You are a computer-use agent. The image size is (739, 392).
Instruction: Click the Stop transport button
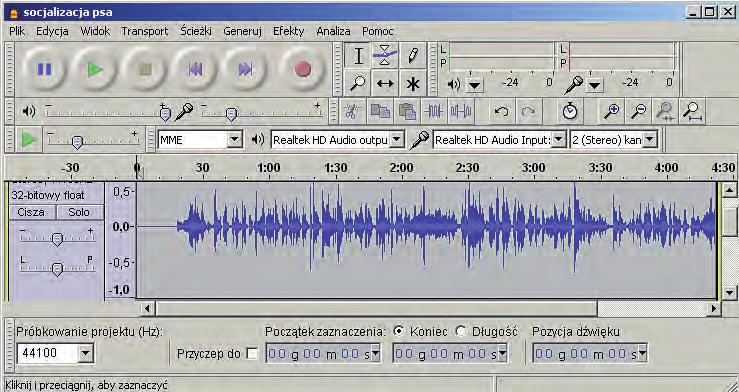pyautogui.click(x=145, y=70)
